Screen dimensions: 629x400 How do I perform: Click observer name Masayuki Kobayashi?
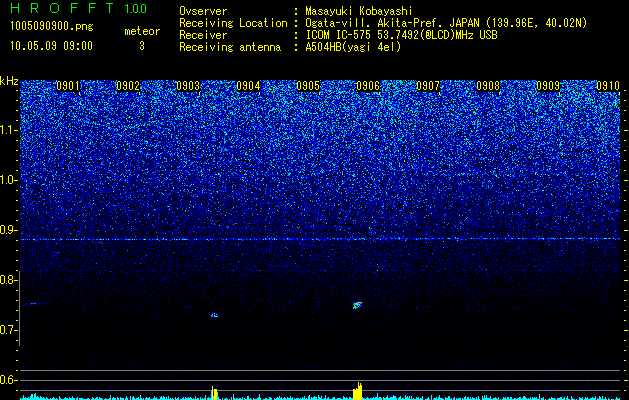pos(359,11)
